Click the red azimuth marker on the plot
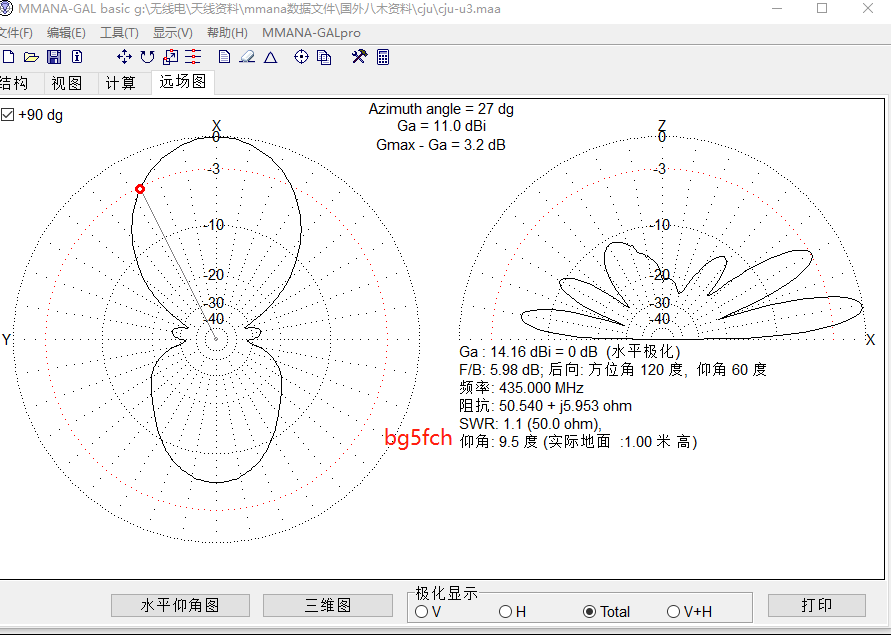Image resolution: width=891 pixels, height=635 pixels. (x=140, y=189)
